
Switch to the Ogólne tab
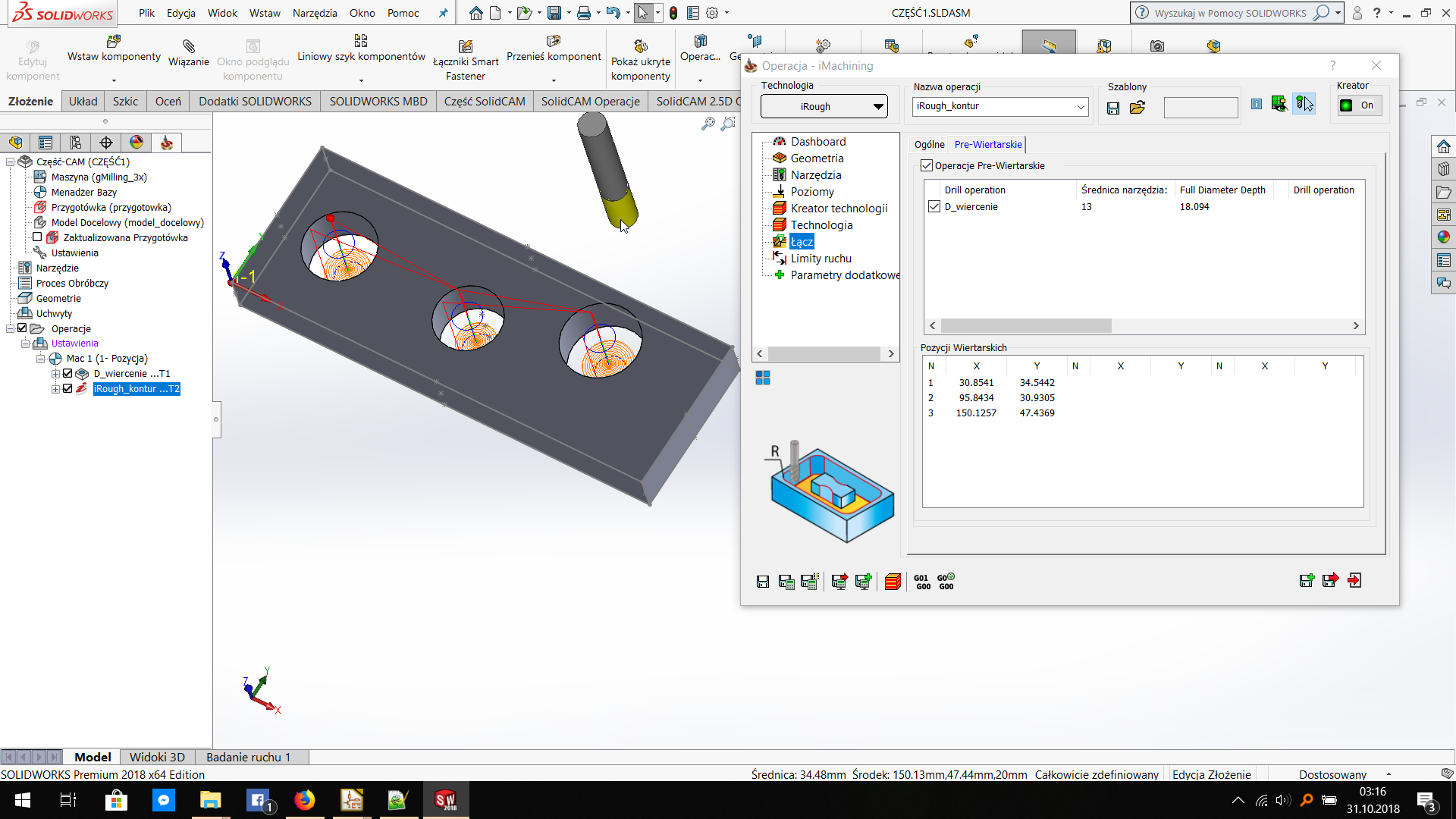click(x=929, y=144)
